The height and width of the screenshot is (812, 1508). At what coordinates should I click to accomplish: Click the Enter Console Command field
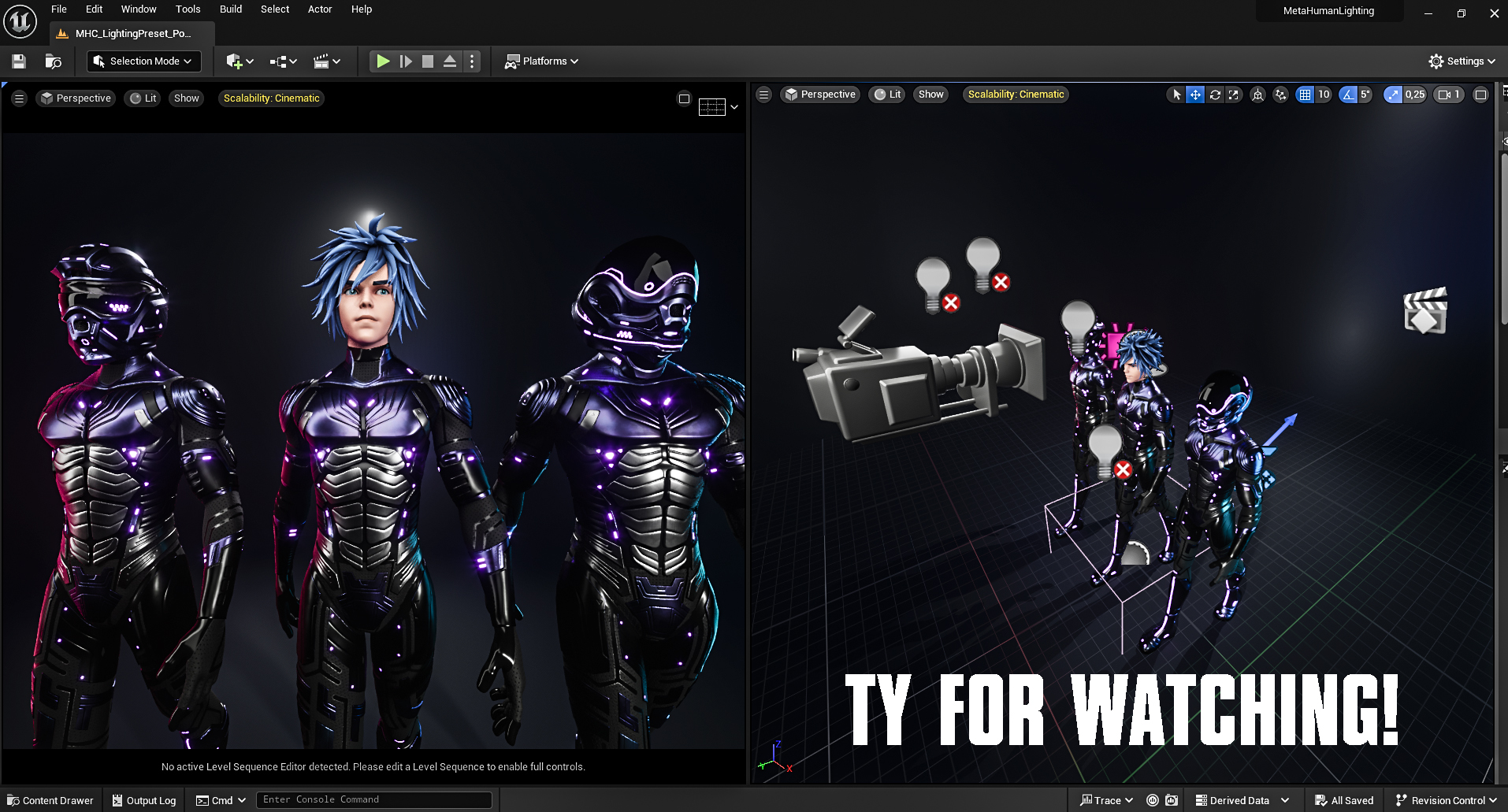point(374,800)
